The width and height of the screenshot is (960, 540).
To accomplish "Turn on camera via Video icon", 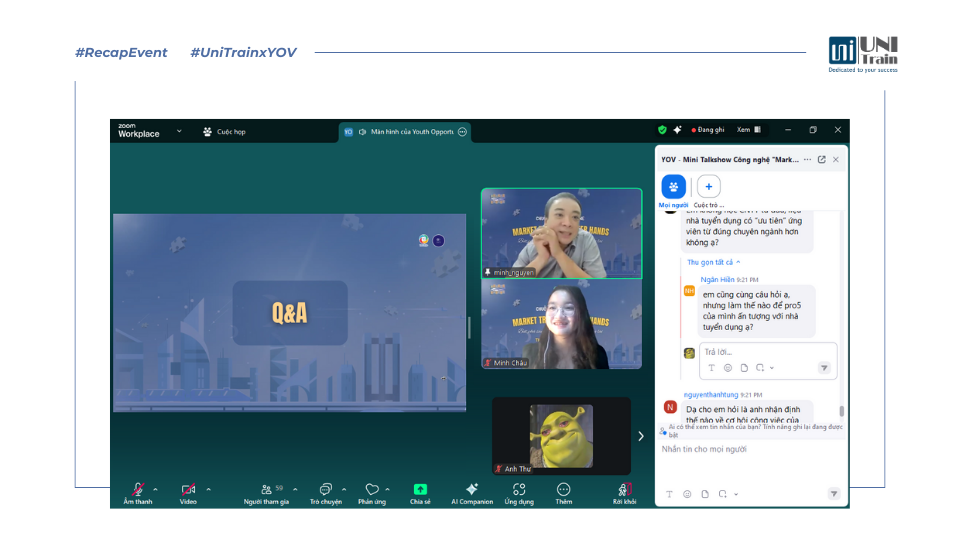I will [188, 489].
